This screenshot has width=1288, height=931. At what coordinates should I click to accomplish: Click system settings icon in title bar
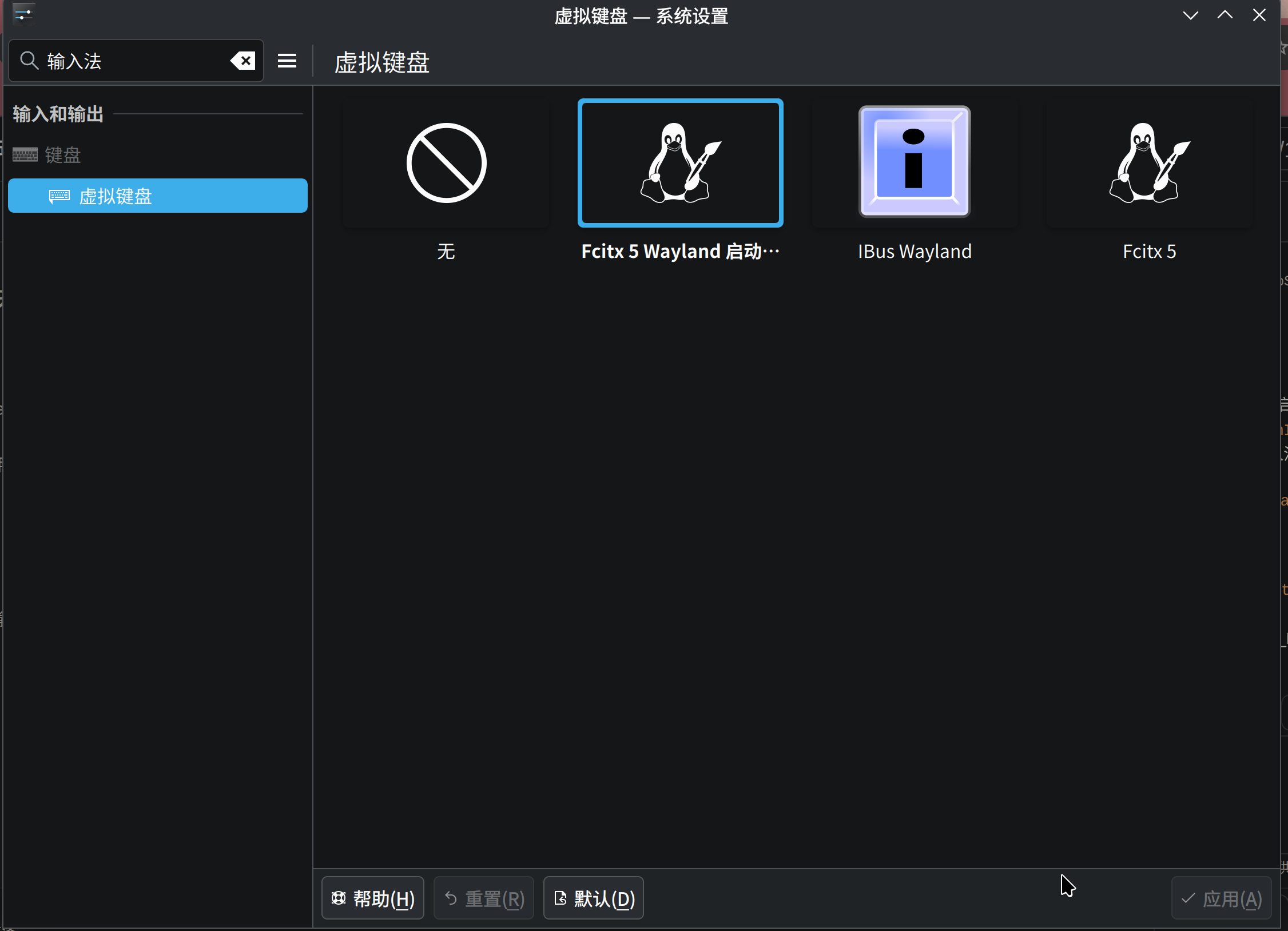click(23, 14)
